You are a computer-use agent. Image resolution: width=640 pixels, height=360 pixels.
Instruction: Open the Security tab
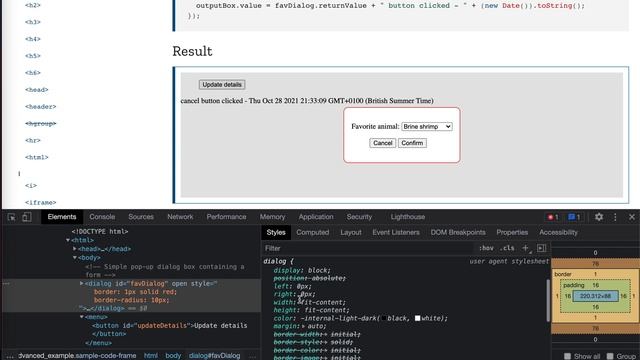point(359,217)
